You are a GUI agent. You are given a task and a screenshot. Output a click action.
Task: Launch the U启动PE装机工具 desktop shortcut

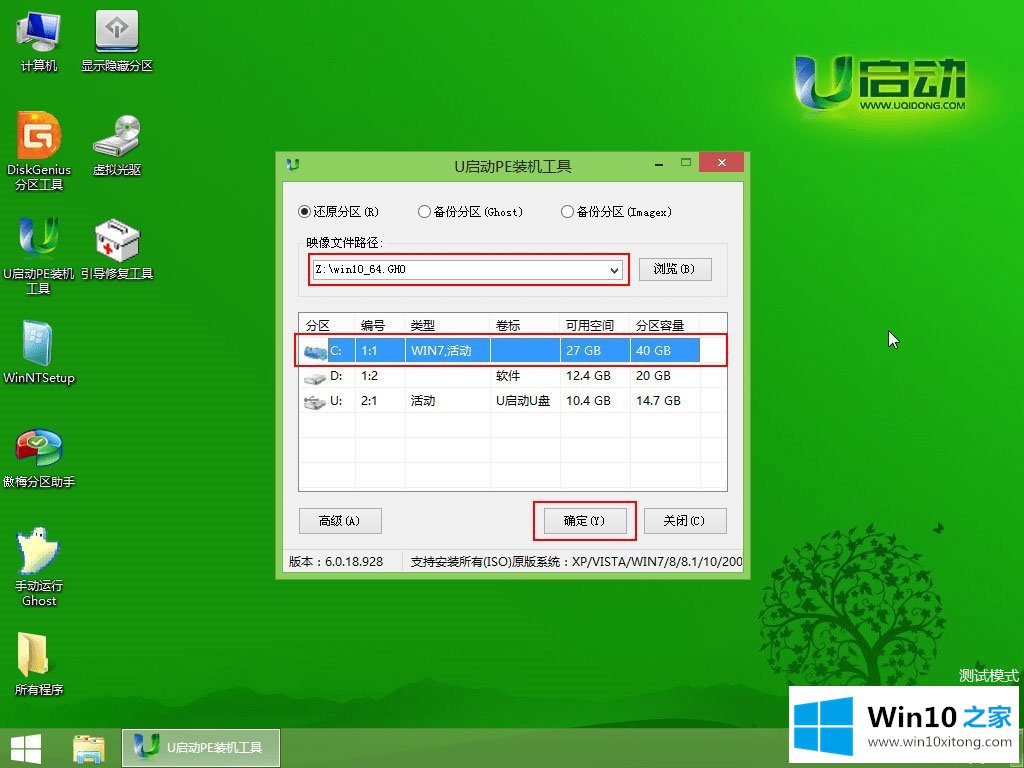click(39, 255)
